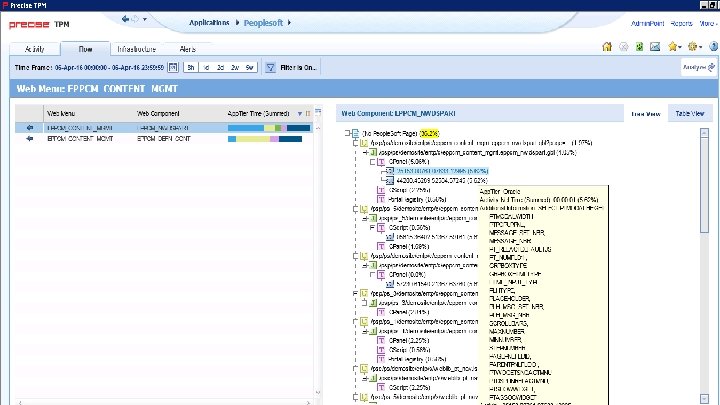This screenshot has width=720, height=405.
Task: Select the Flow tab
Action: tap(85, 49)
